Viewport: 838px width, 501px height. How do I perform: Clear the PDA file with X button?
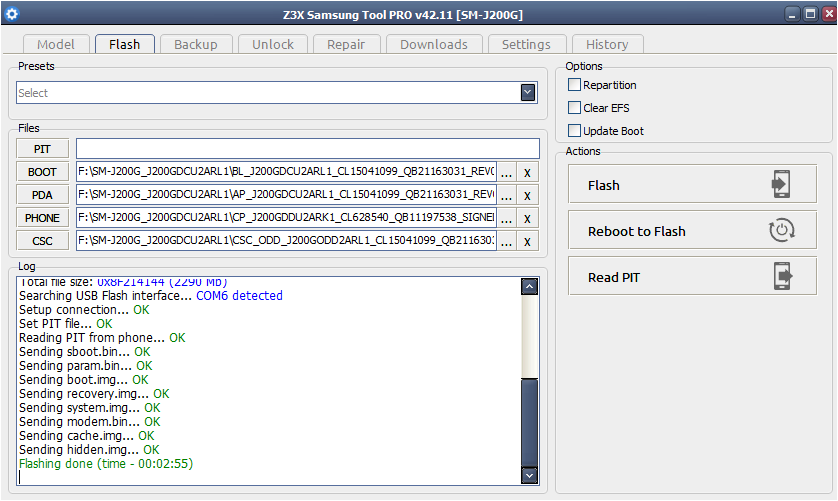point(527,195)
